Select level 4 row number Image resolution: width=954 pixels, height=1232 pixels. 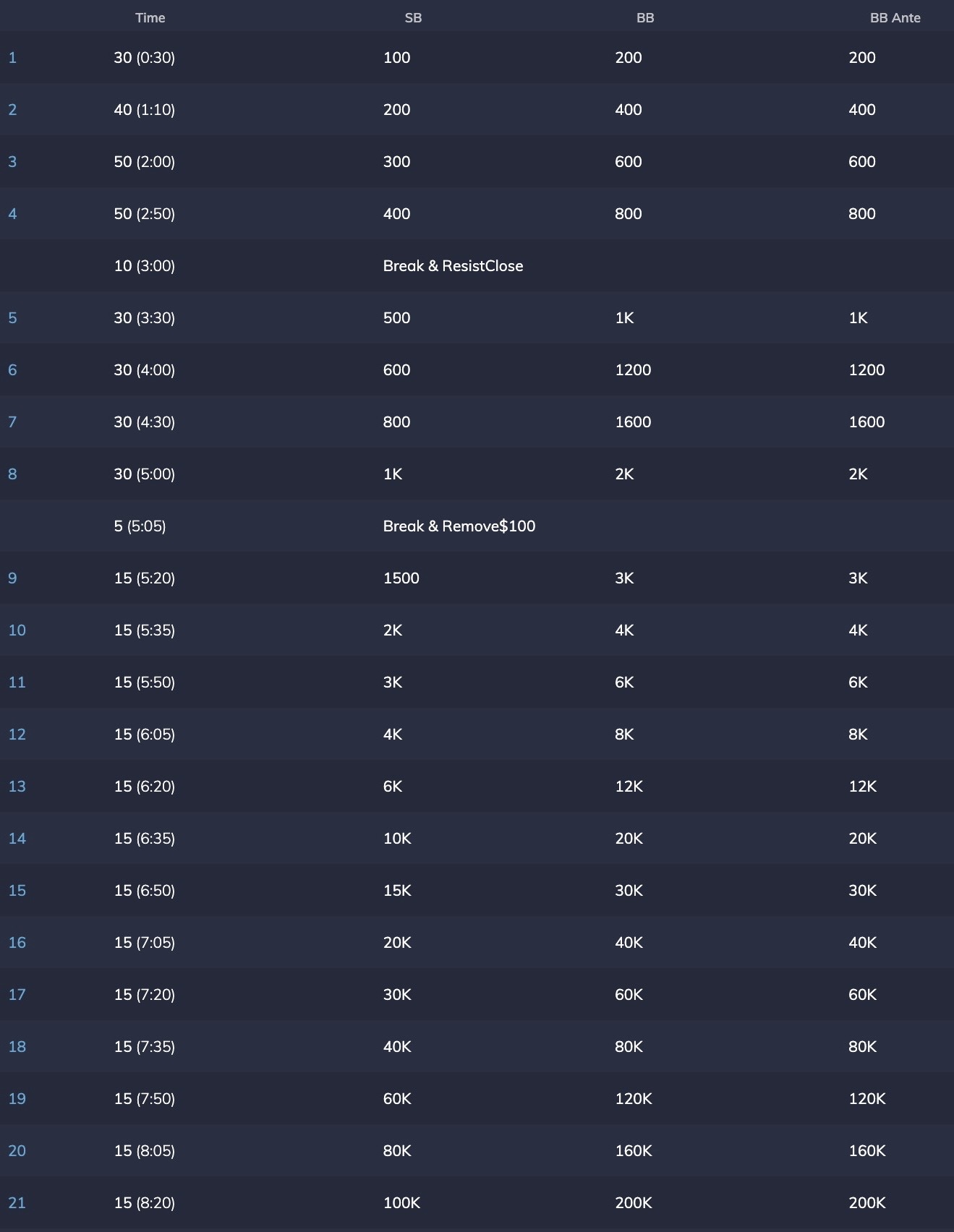coord(12,214)
